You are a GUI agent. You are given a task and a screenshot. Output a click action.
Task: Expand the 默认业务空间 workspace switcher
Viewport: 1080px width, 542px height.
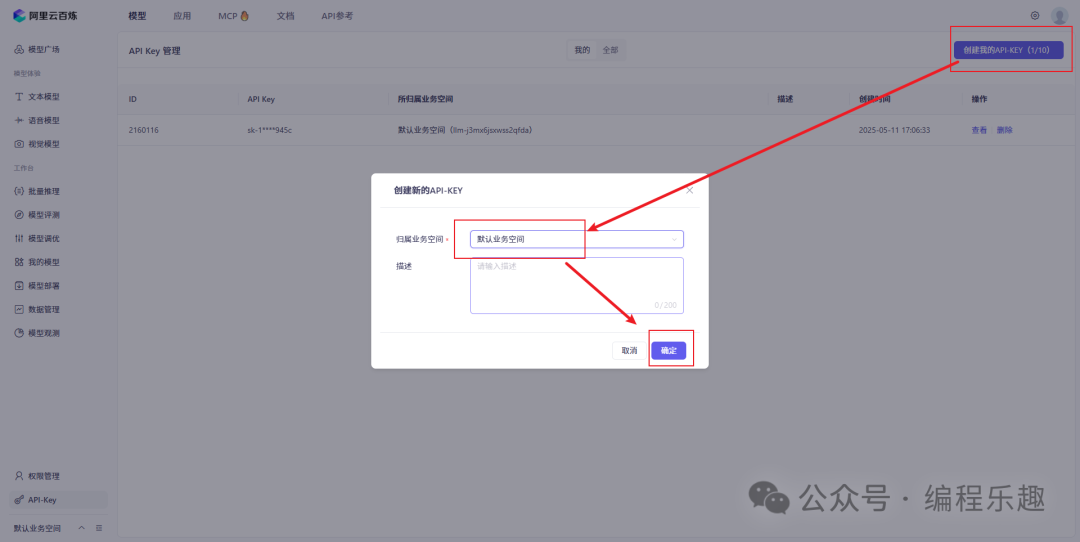coord(48,528)
